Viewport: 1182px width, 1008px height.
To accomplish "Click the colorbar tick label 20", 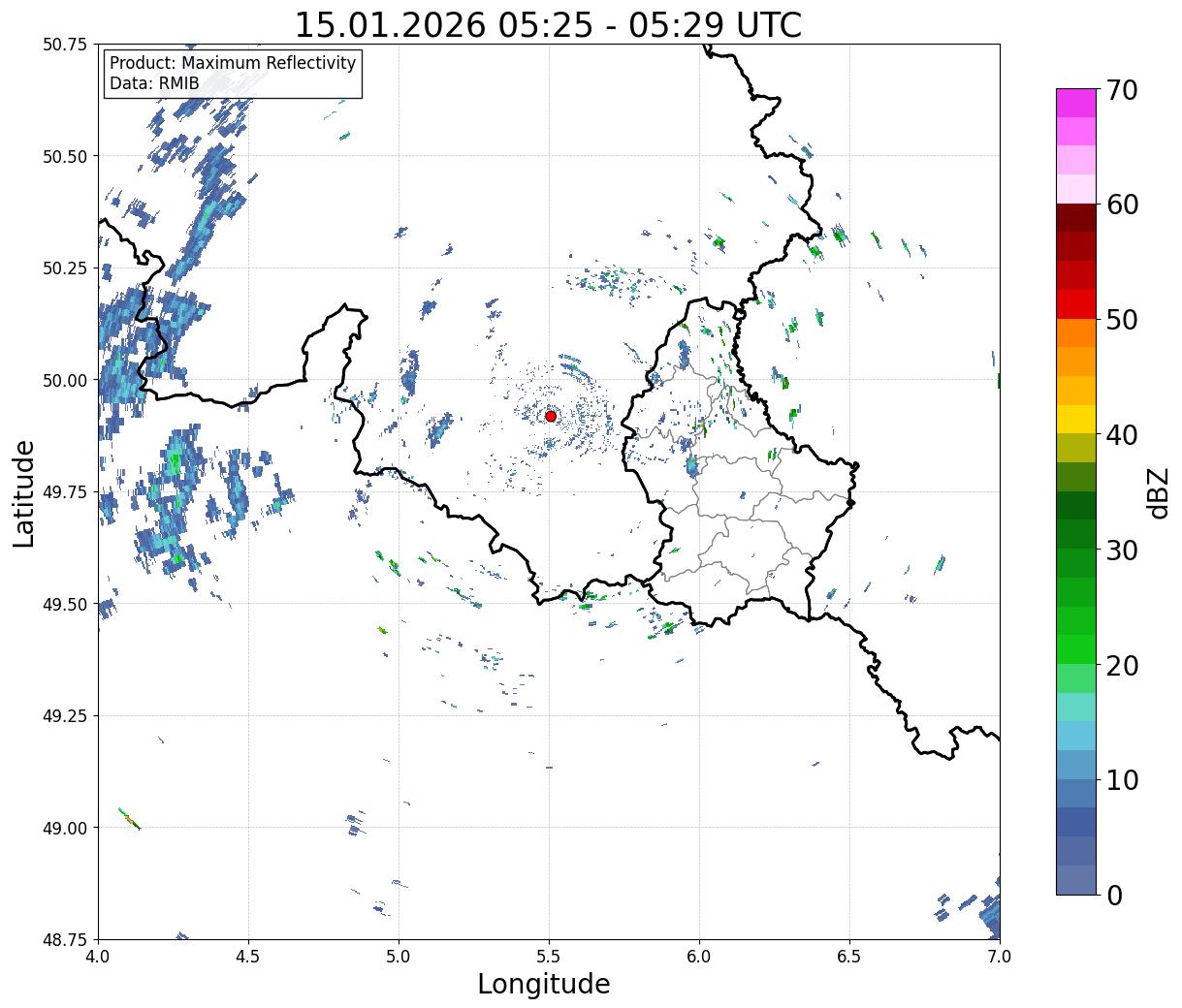I will point(1122,665).
